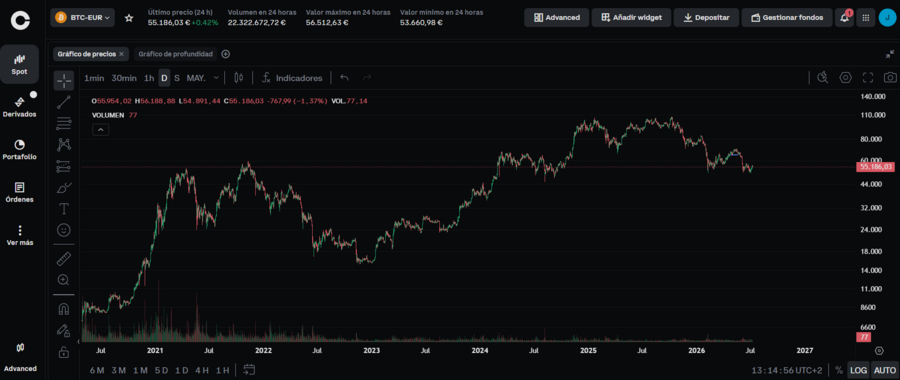Open the Portafolio section

[x=20, y=149]
